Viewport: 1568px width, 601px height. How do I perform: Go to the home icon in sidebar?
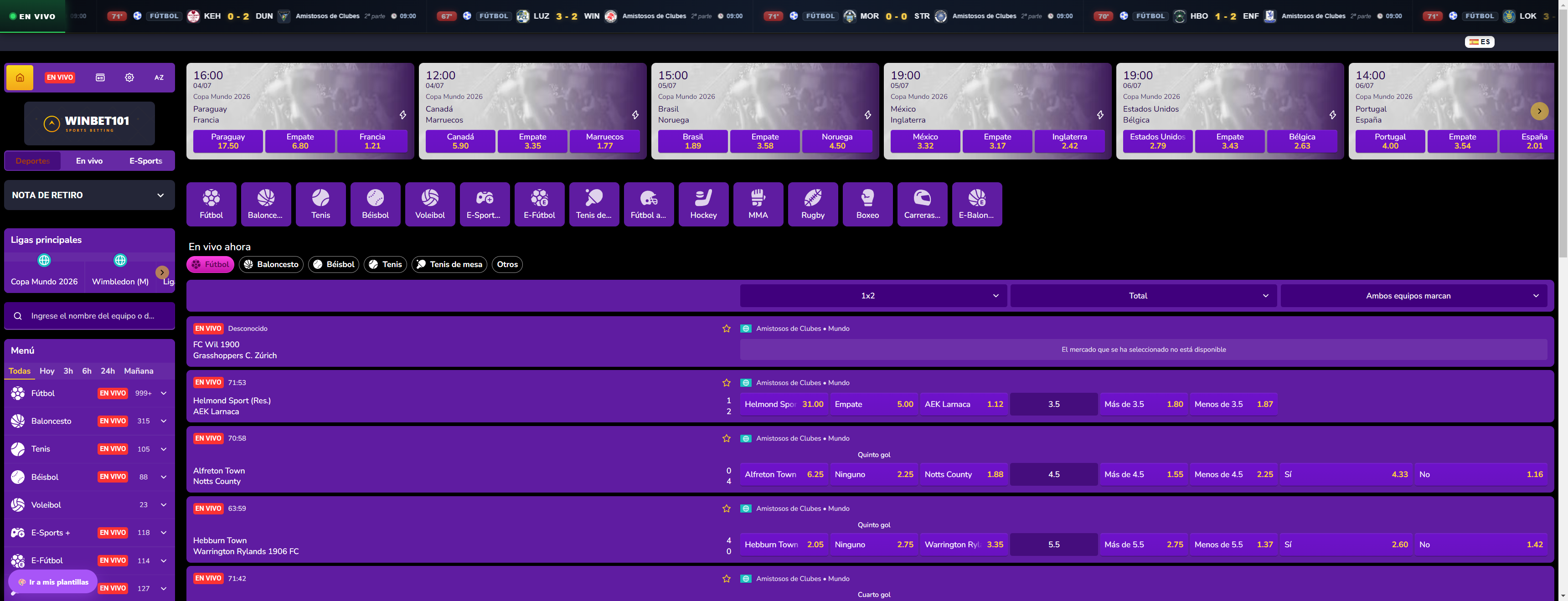coord(20,78)
